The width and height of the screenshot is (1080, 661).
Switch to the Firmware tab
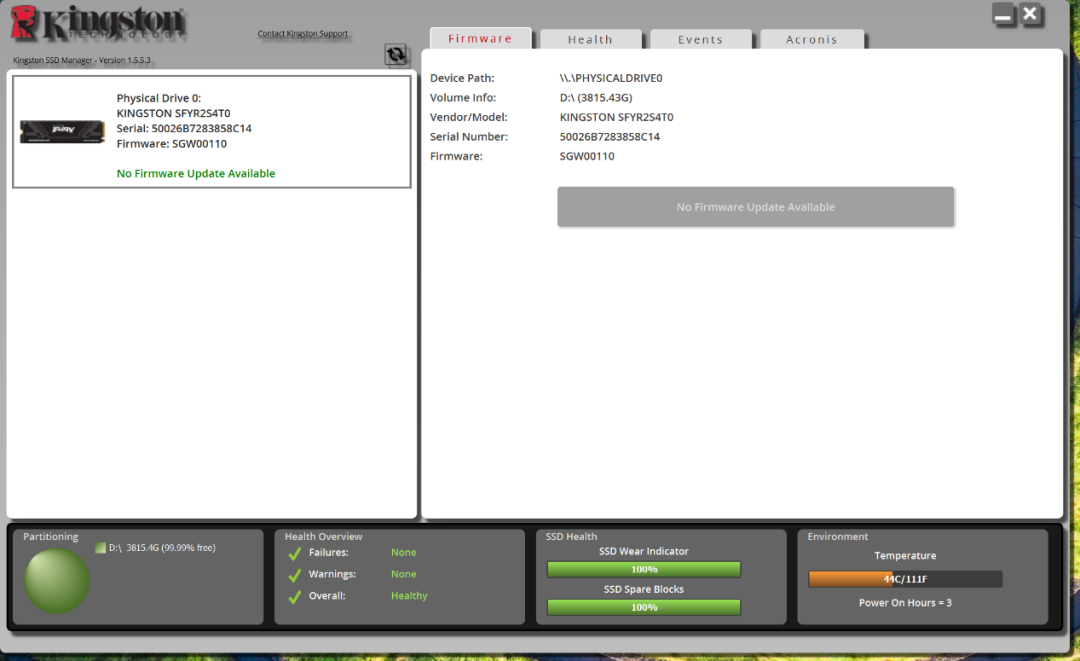[x=480, y=39]
